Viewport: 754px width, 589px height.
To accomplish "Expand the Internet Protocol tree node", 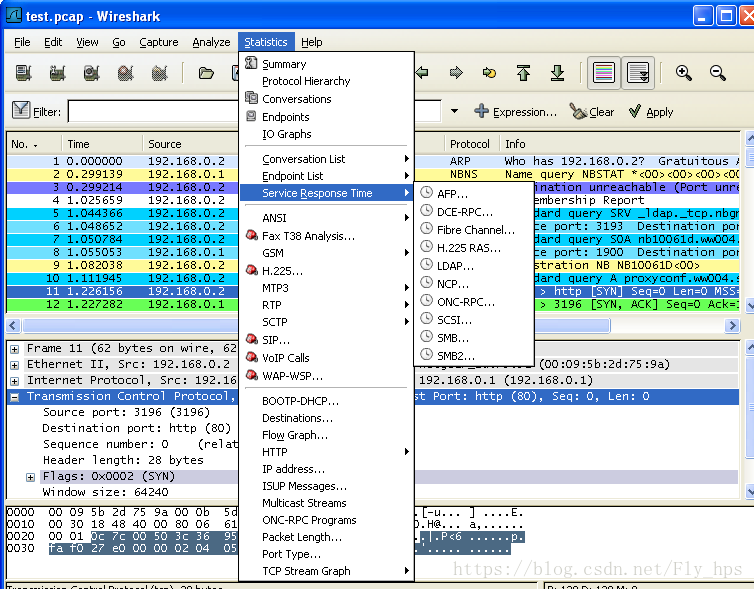I will click(x=14, y=381).
